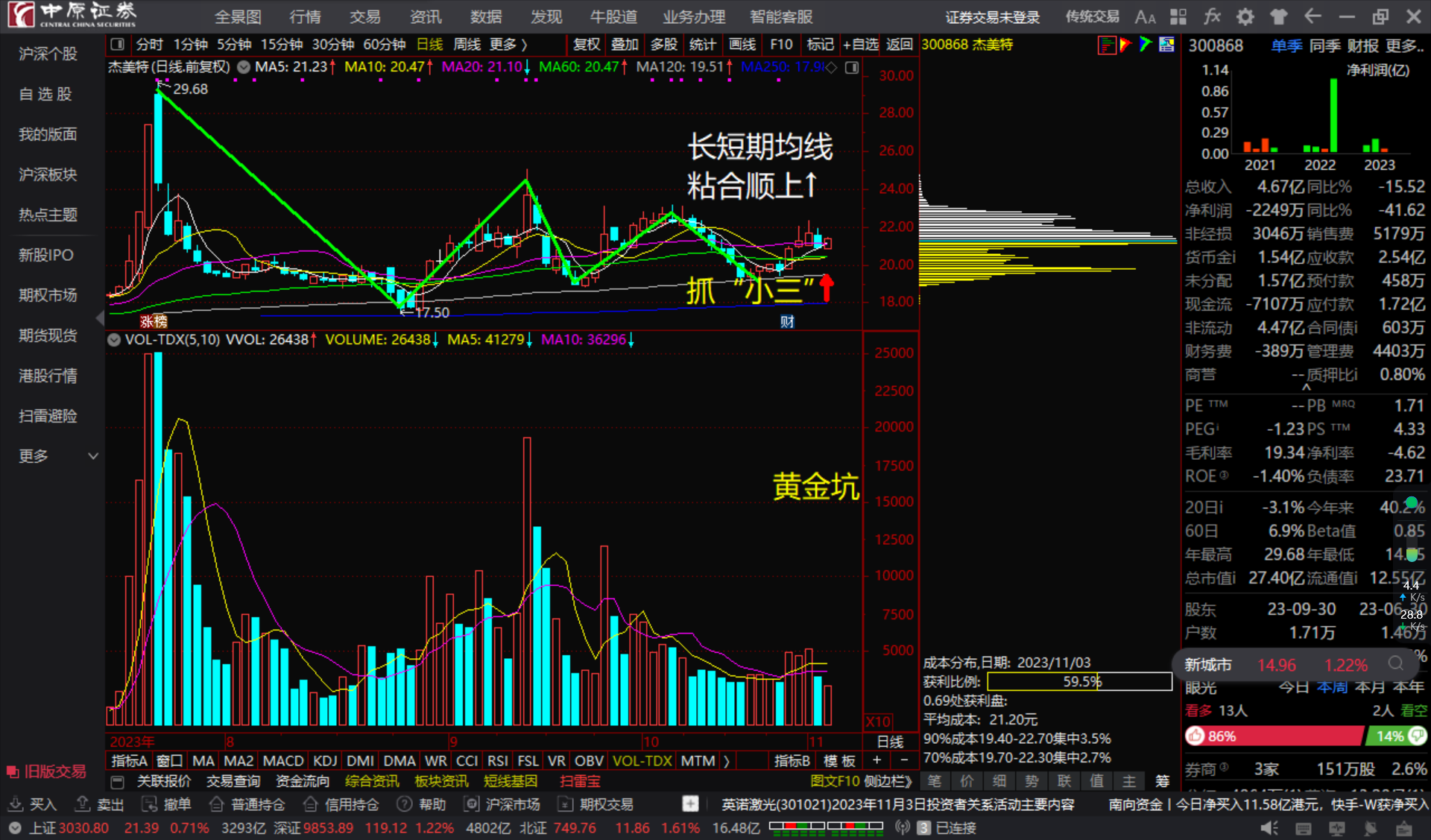Mute sound via the speaker icon bottom right
The height and width of the screenshot is (840, 1431).
click(x=1270, y=827)
